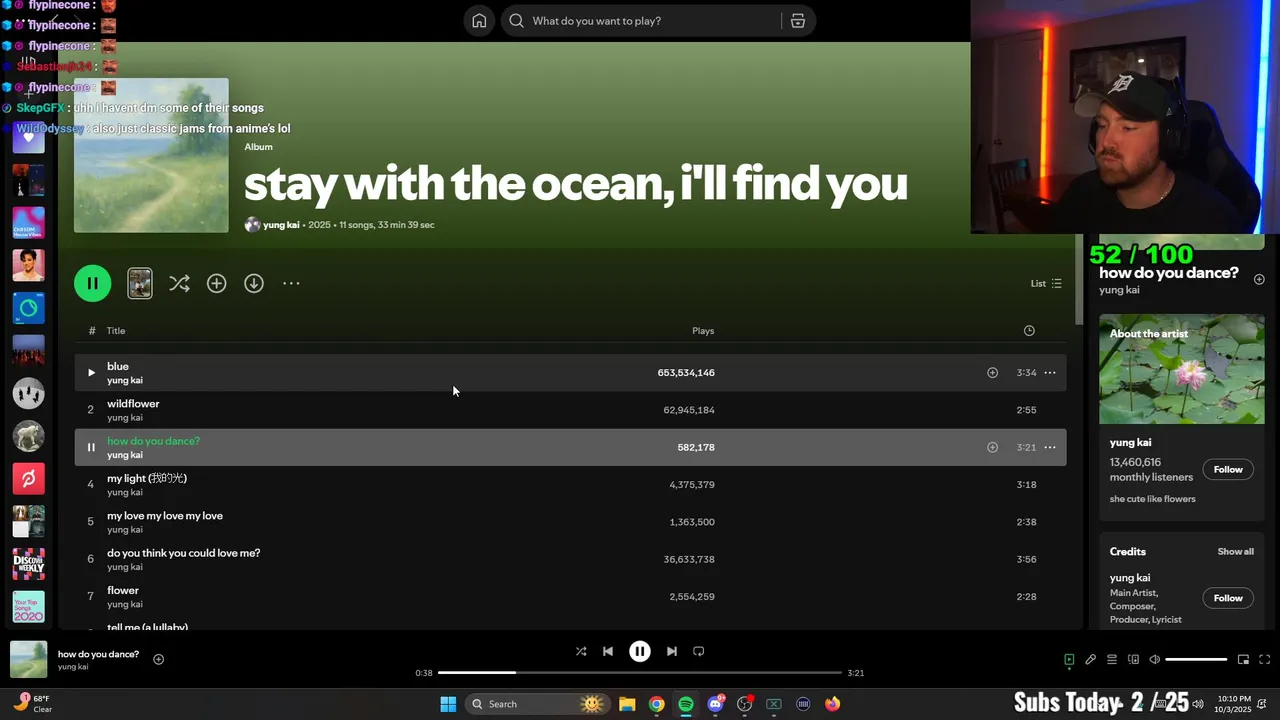This screenshot has height=720, width=1280.
Task: Open artist link 'yung kai' under album title
Action: 281,225
